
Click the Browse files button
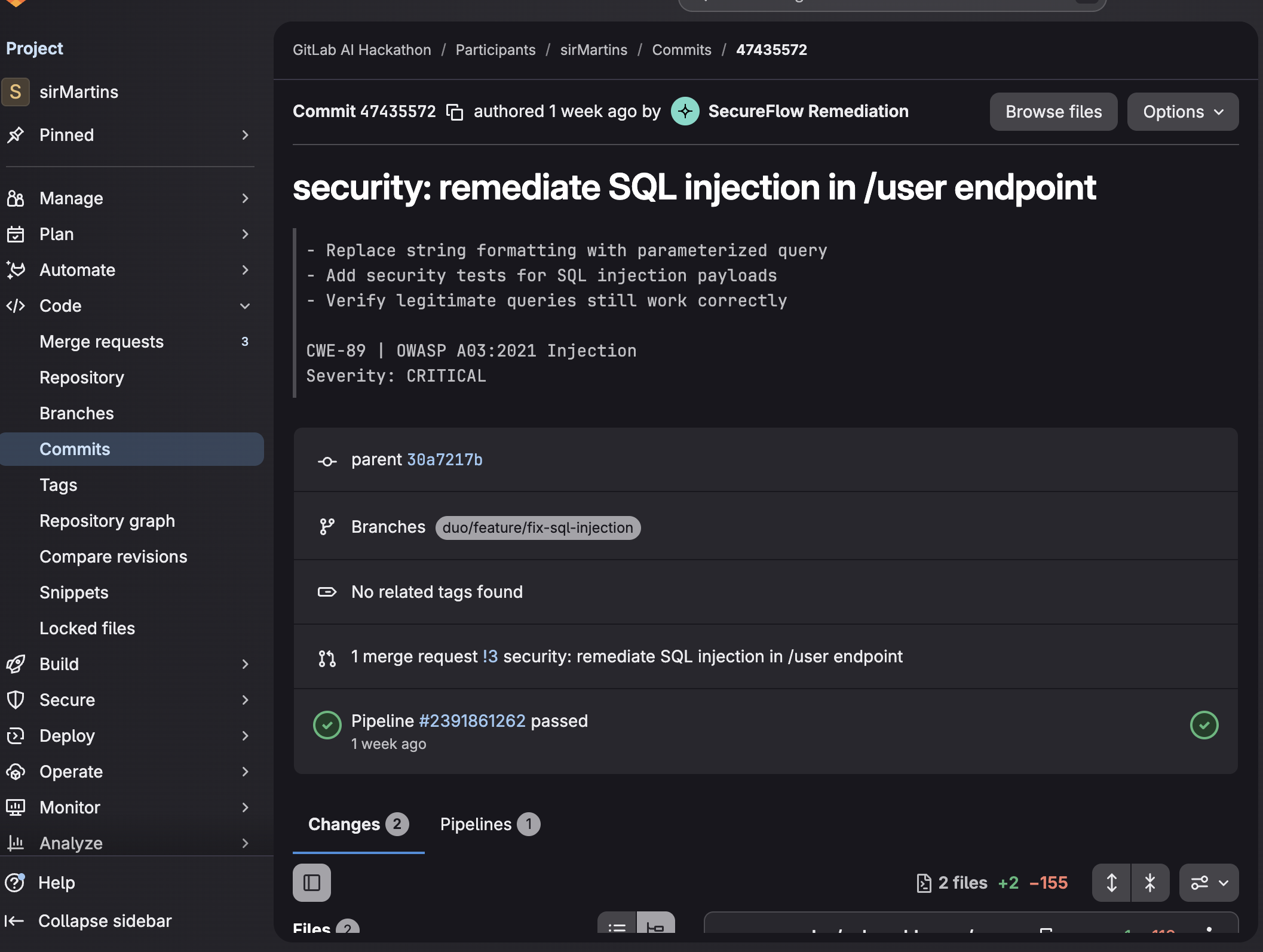click(x=1053, y=112)
